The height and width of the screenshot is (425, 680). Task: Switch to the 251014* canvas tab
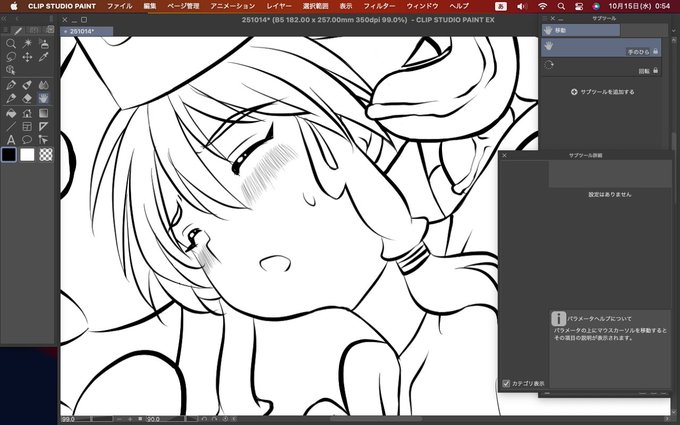pos(87,31)
